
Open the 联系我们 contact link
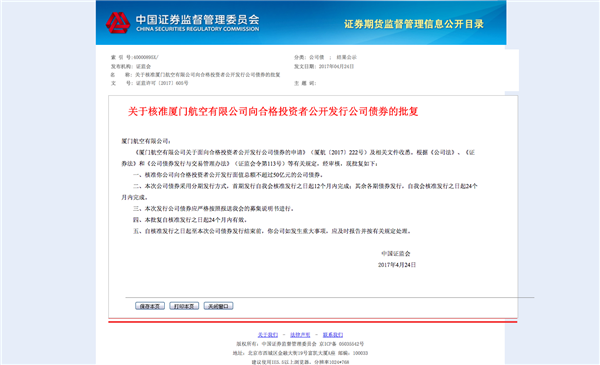(x=333, y=335)
